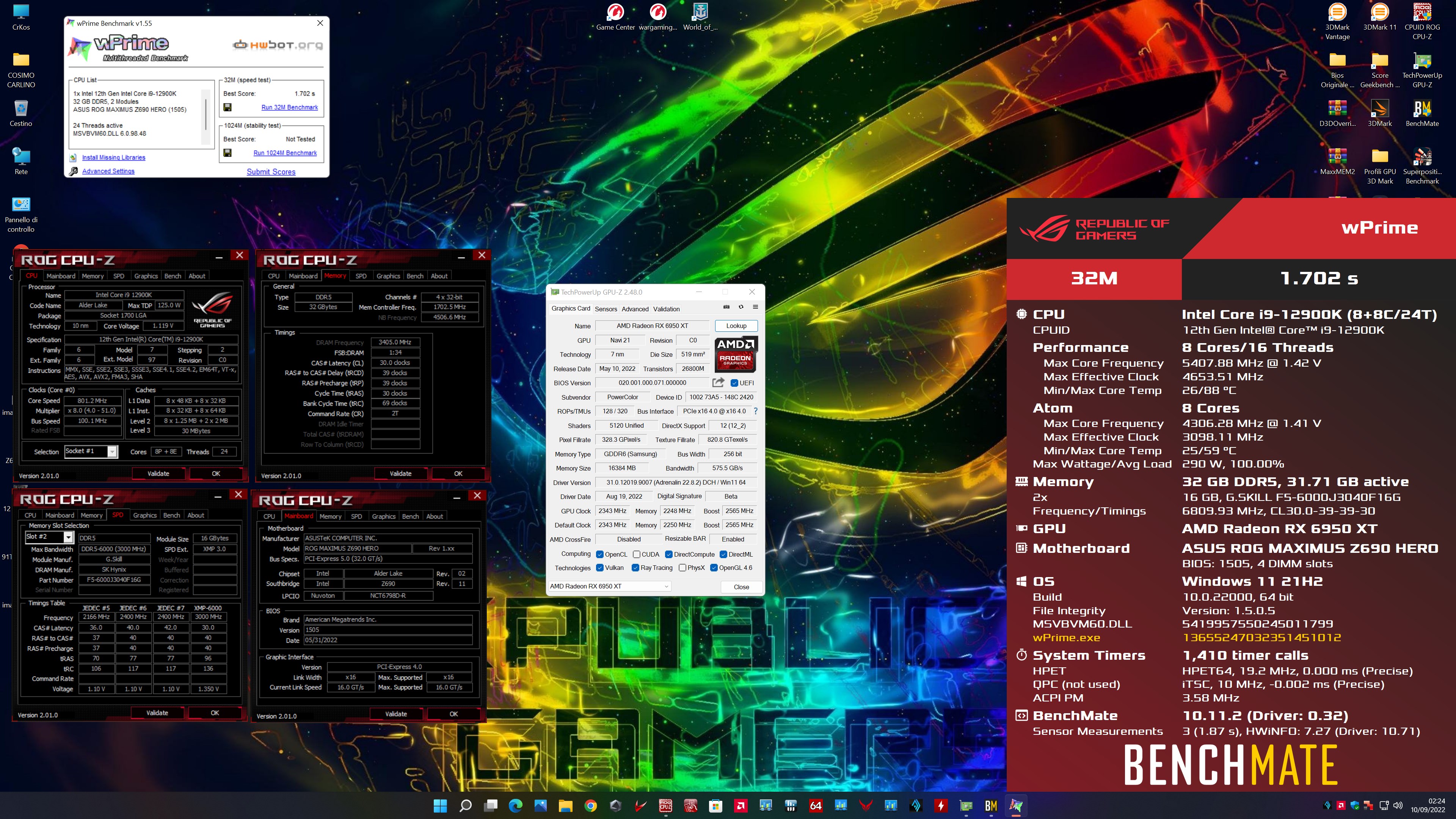Toggle the Ray Tracing checkbox

635,568
